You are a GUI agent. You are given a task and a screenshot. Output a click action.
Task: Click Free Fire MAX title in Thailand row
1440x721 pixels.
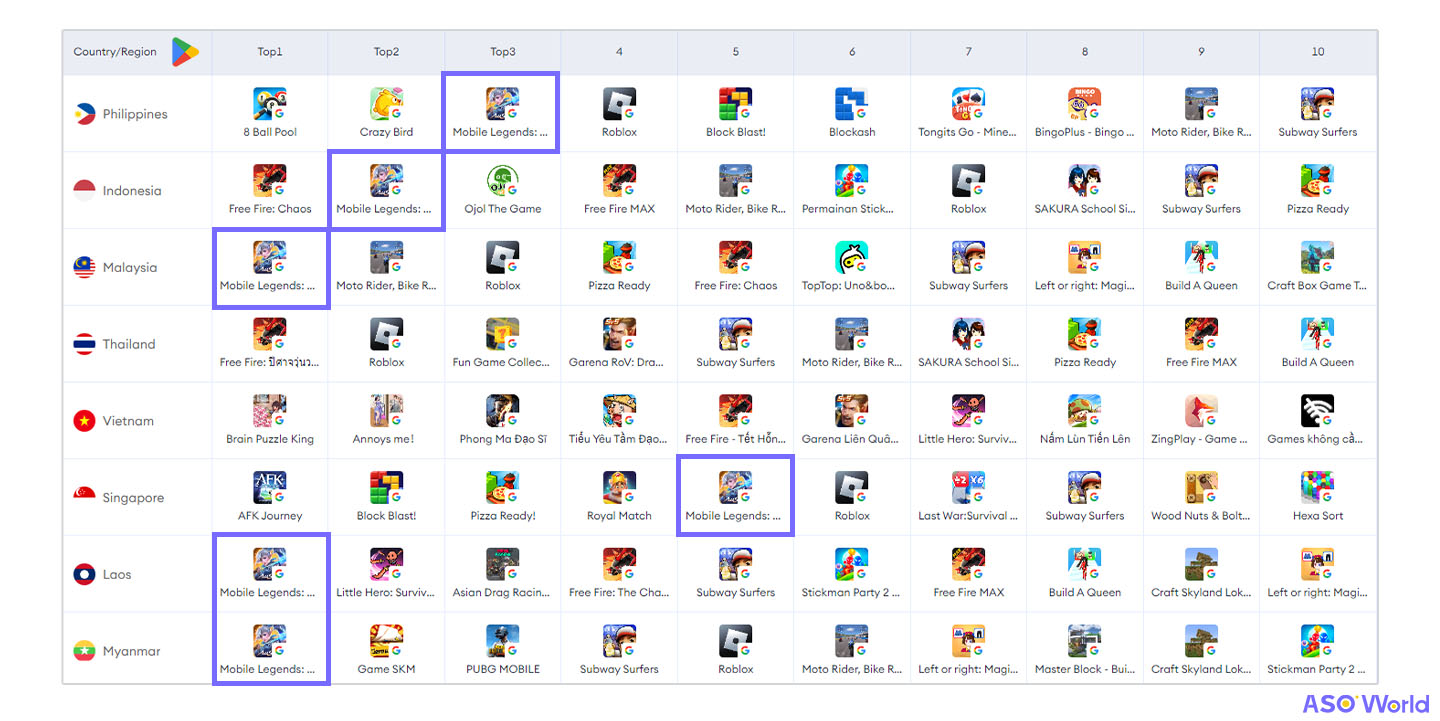coord(1201,362)
